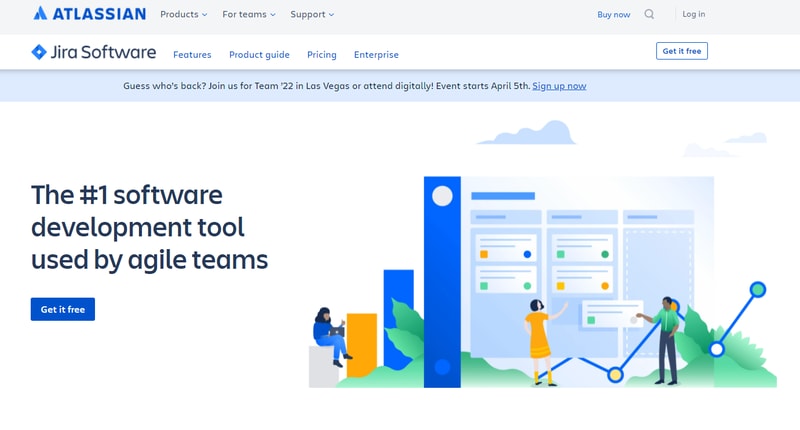Screen dimensions: 800x430
Task: Open the search magnifier icon
Action: click(649, 14)
